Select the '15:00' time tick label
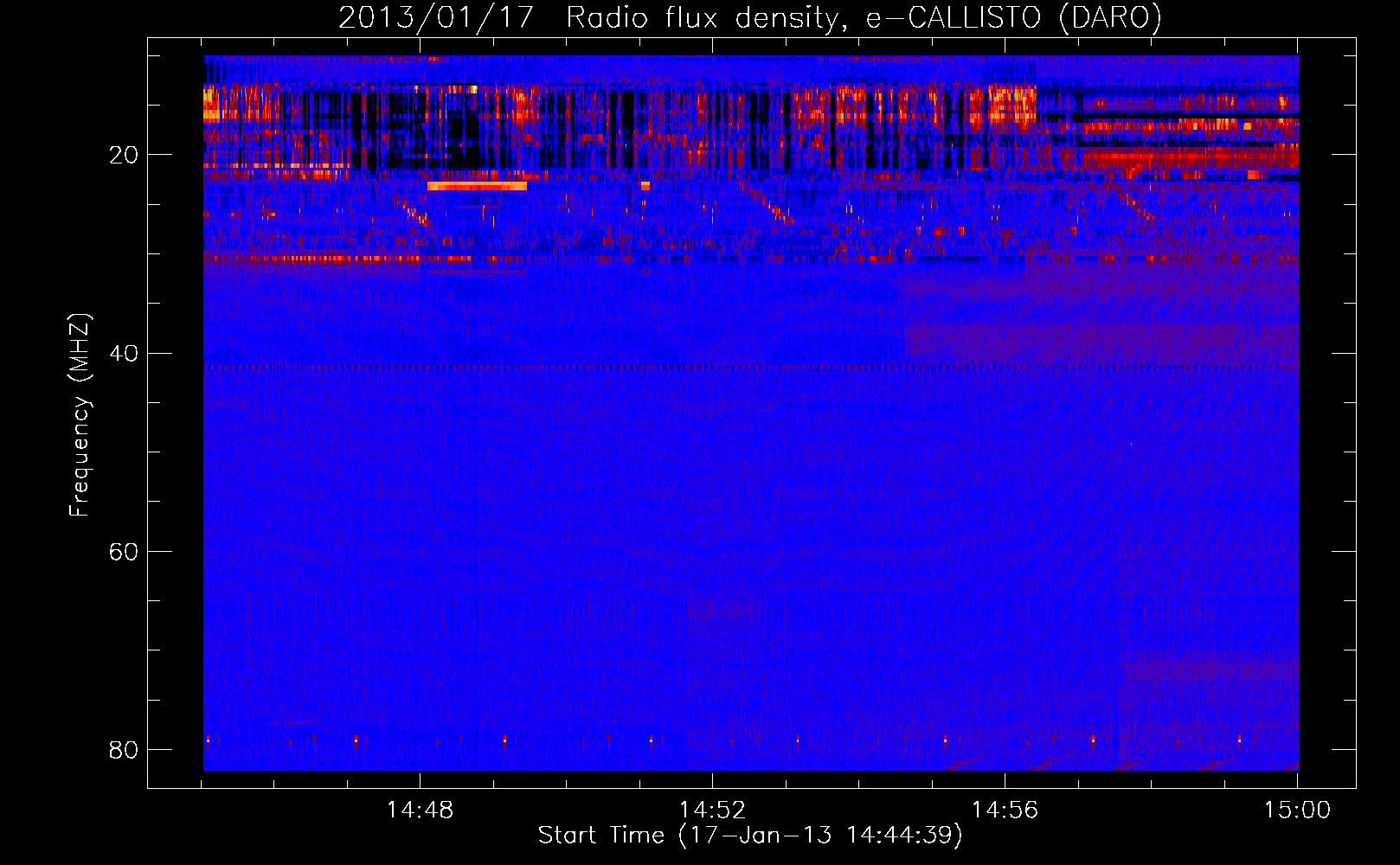Screen dimensions: 1400x865 1297,810
